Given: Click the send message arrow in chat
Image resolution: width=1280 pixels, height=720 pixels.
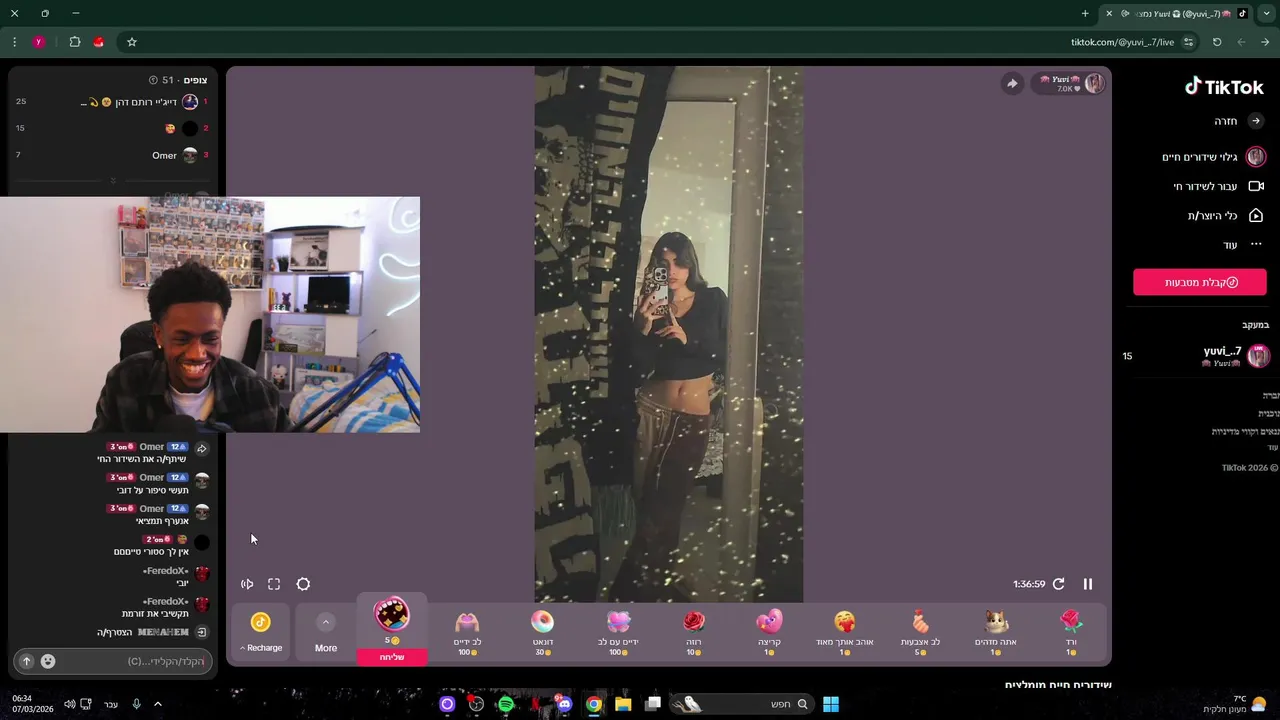Looking at the screenshot, I should pos(27,661).
